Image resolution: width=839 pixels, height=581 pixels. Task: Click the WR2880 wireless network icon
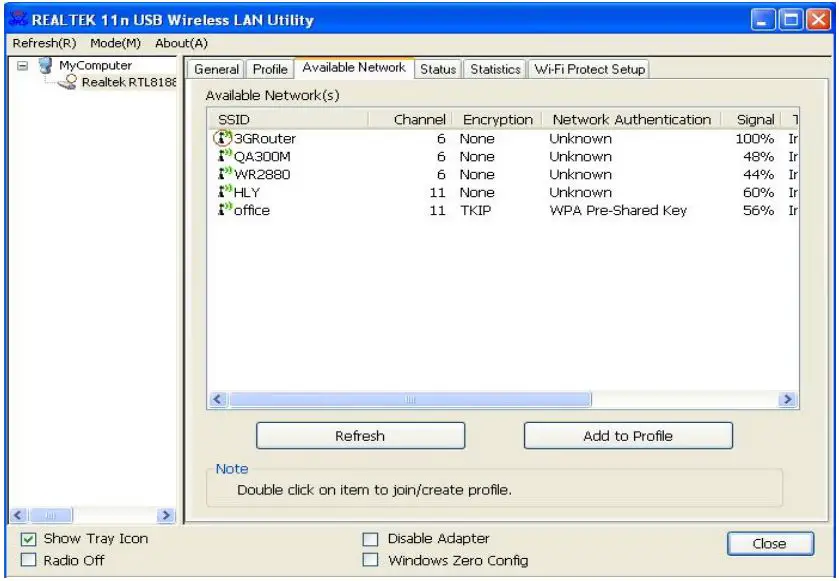point(224,174)
